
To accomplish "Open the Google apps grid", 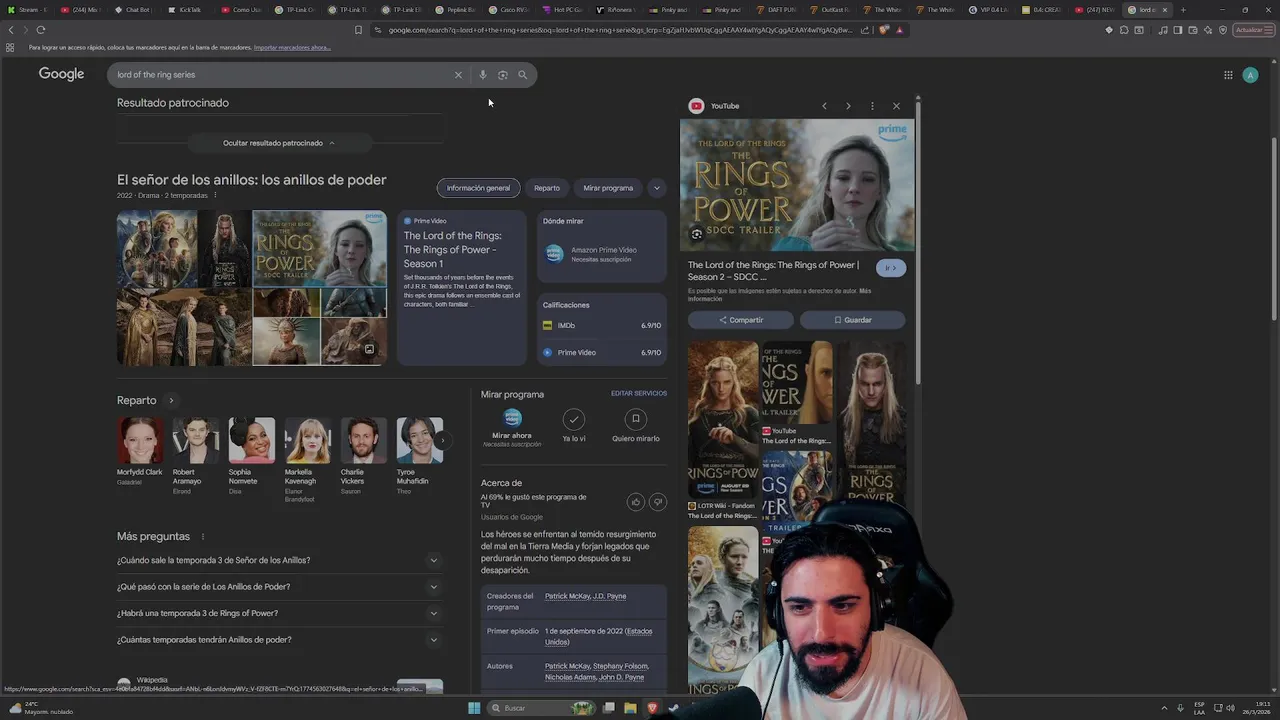I will point(1228,75).
